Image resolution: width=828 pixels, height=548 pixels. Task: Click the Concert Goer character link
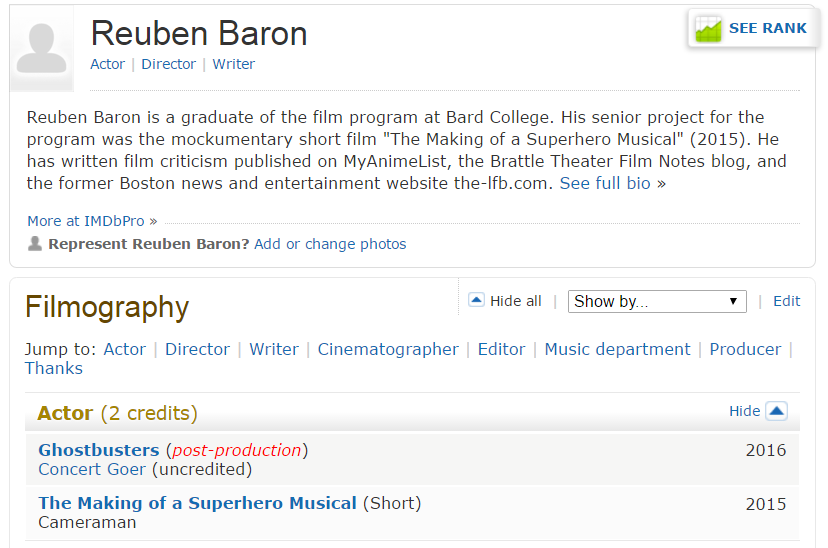(x=92, y=469)
